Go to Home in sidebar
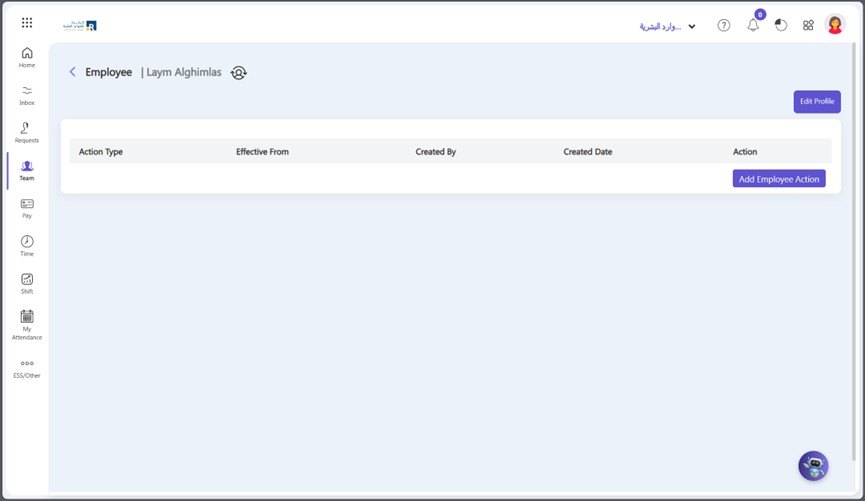Viewport: 865px width, 501px height. point(27,58)
